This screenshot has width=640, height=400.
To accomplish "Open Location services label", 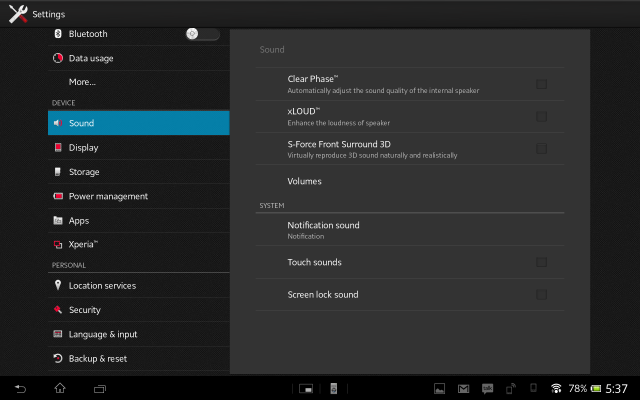I will (102, 286).
